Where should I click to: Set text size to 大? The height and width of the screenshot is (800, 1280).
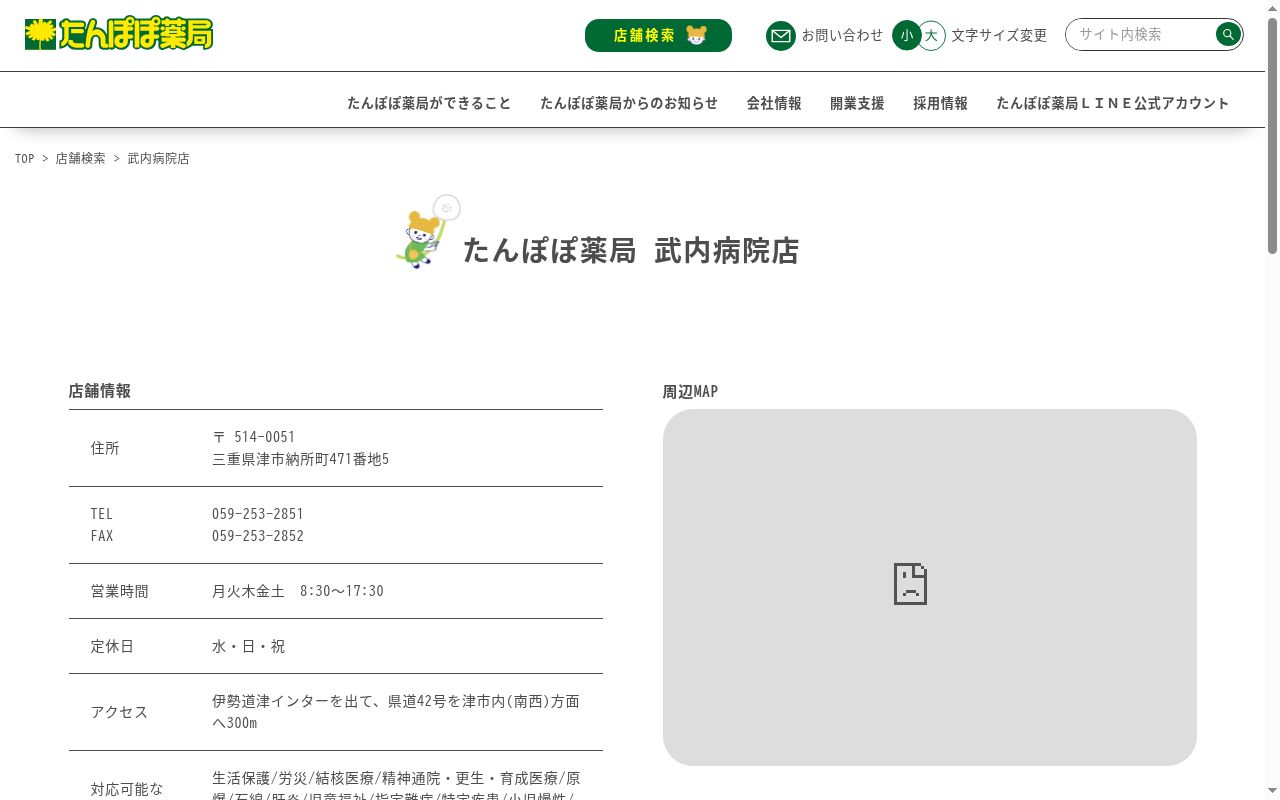[932, 36]
